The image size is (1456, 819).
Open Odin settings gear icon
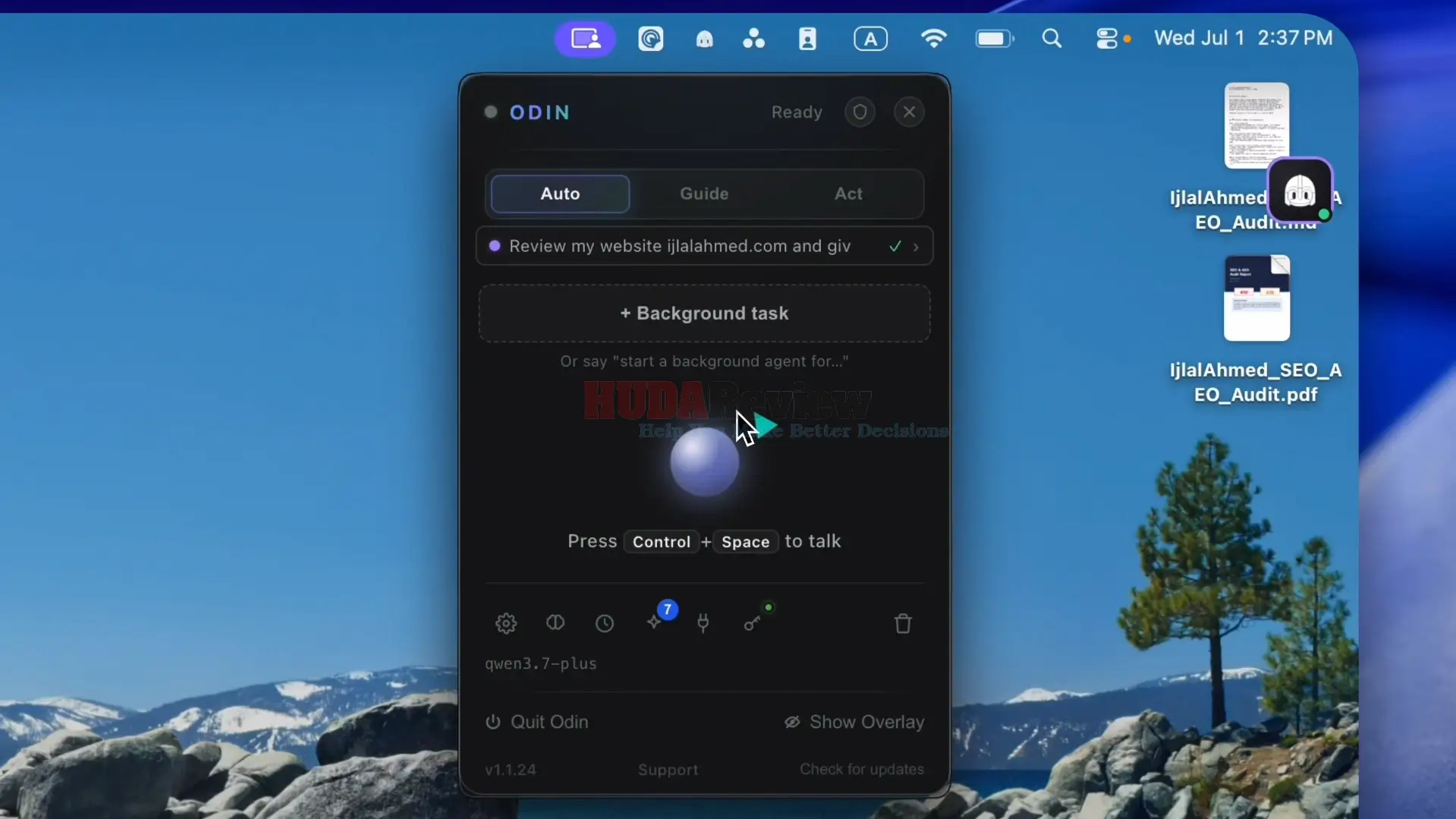[506, 623]
